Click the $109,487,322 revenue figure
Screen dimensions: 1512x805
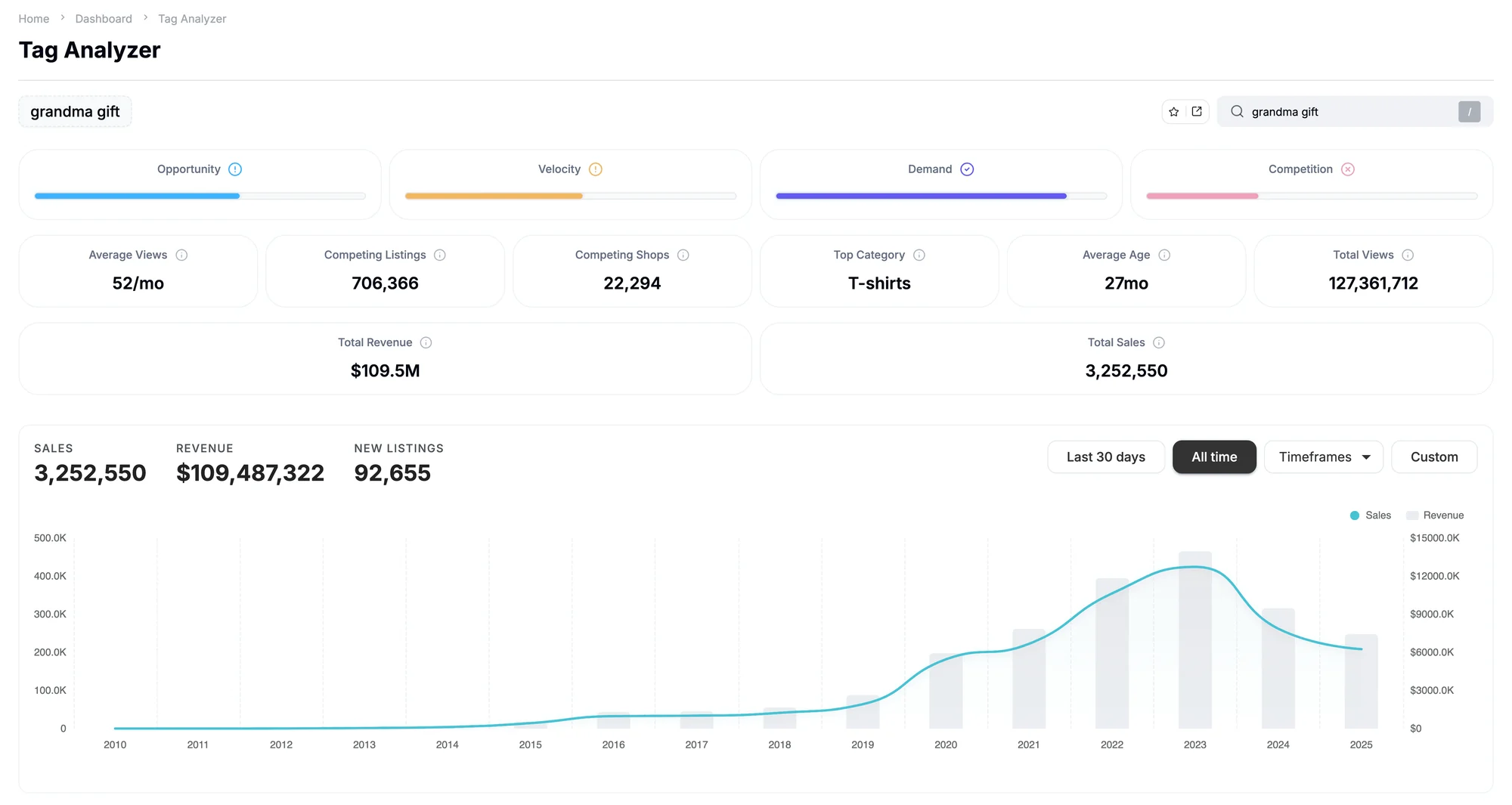(x=250, y=473)
